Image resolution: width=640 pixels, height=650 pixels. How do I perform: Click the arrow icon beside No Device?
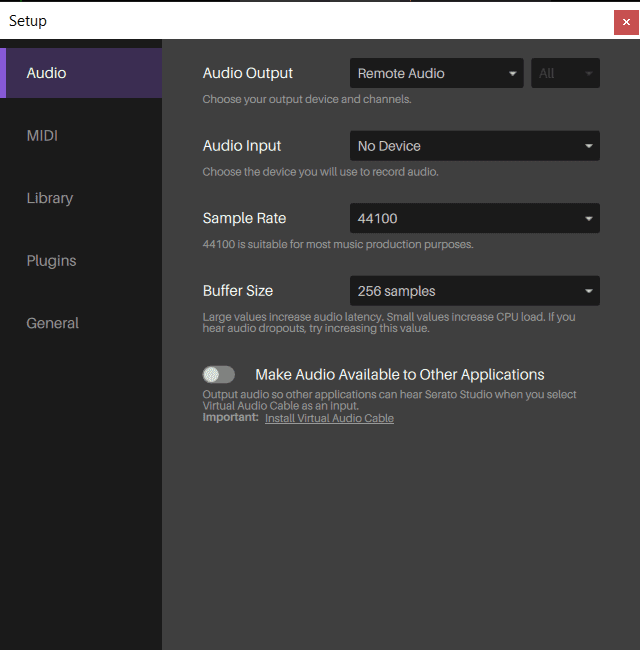point(589,147)
